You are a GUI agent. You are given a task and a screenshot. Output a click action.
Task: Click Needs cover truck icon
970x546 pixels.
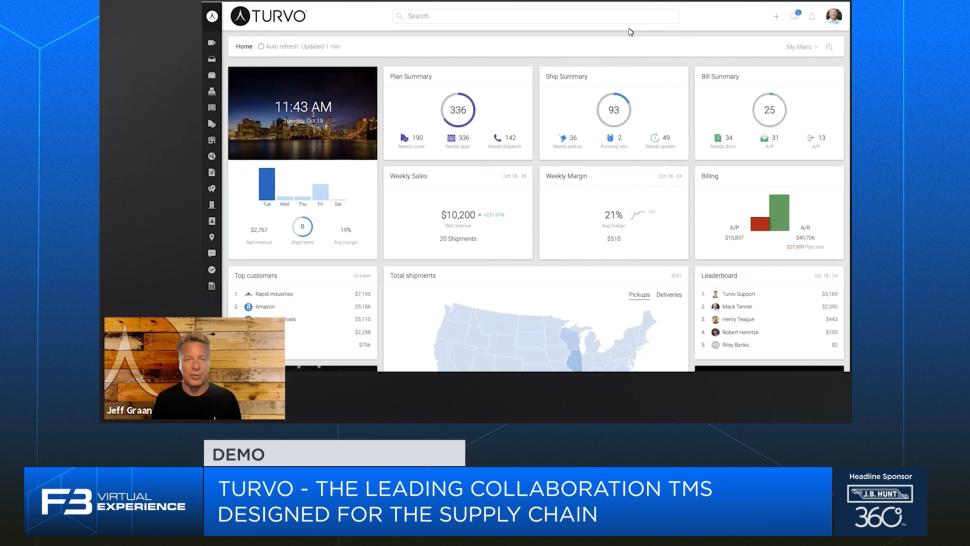pos(404,138)
